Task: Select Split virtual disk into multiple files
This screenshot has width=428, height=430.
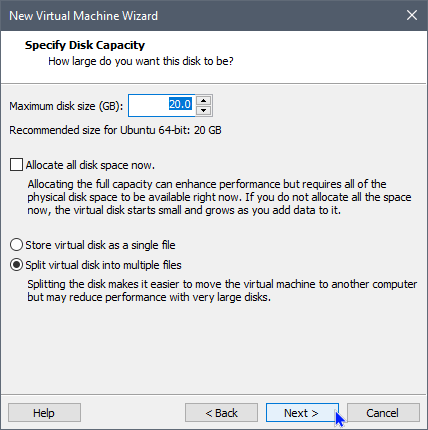Action: tap(16, 265)
